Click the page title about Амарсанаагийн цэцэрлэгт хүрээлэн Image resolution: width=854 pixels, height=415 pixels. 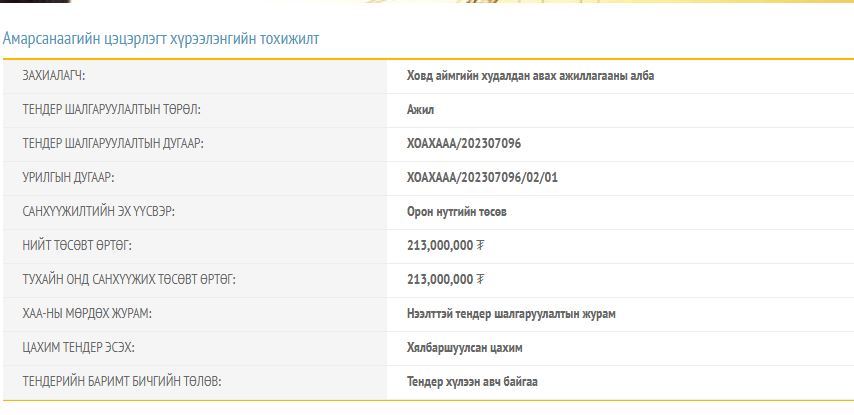click(161, 39)
